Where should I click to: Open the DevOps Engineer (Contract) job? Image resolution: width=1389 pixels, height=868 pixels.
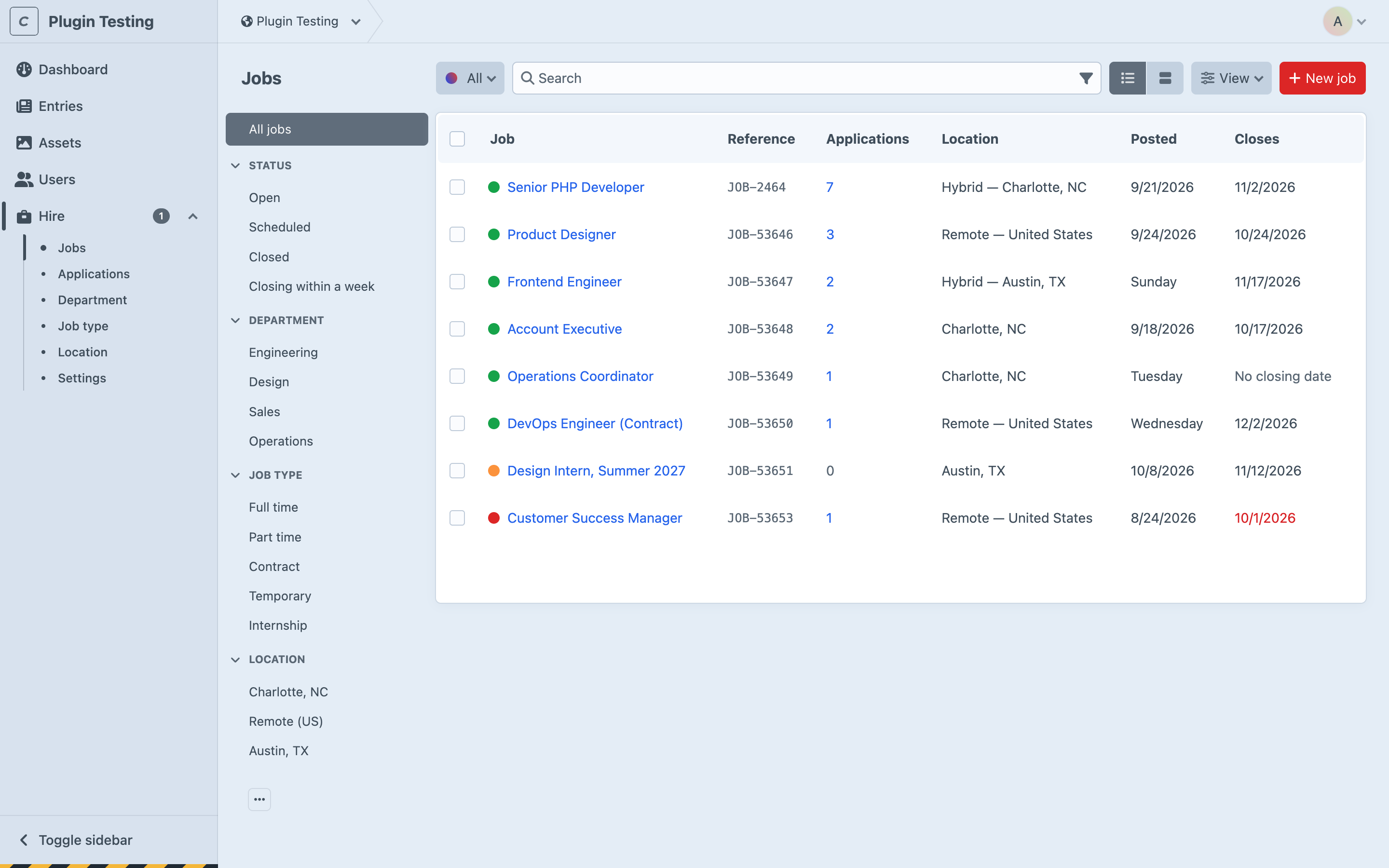click(x=595, y=424)
